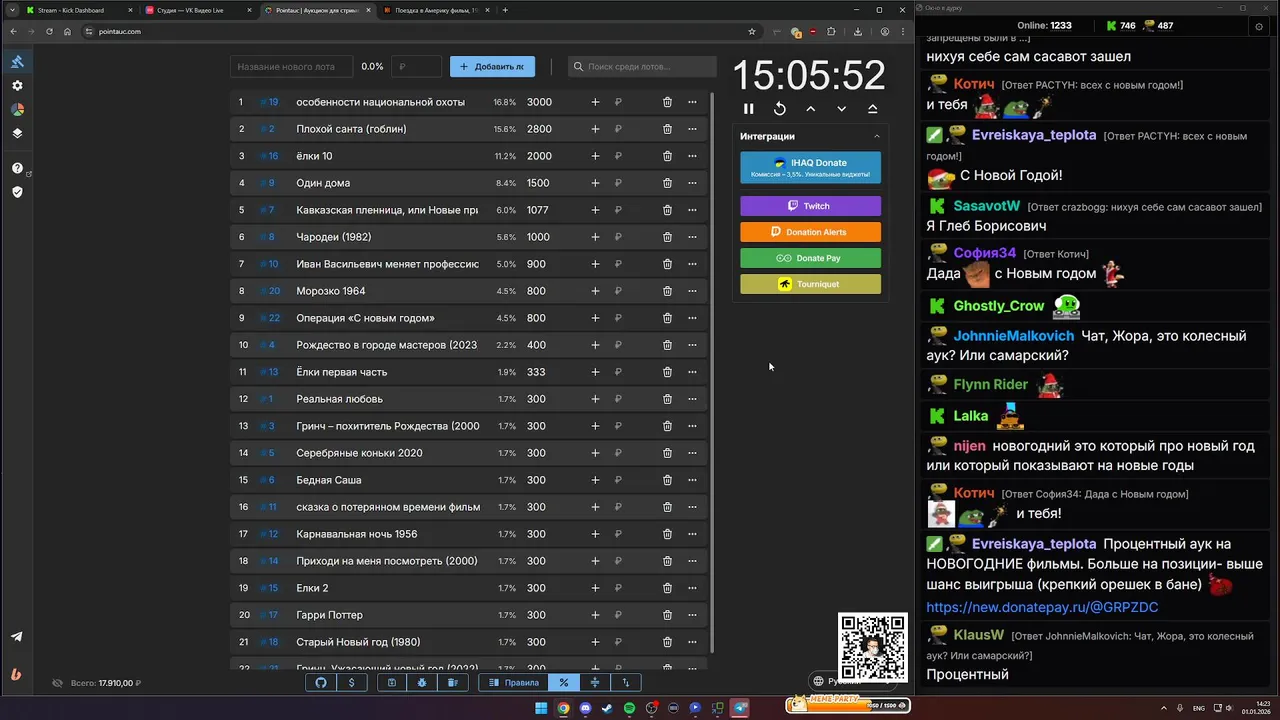
Task: Connect the Twitch integration
Action: tap(810, 206)
